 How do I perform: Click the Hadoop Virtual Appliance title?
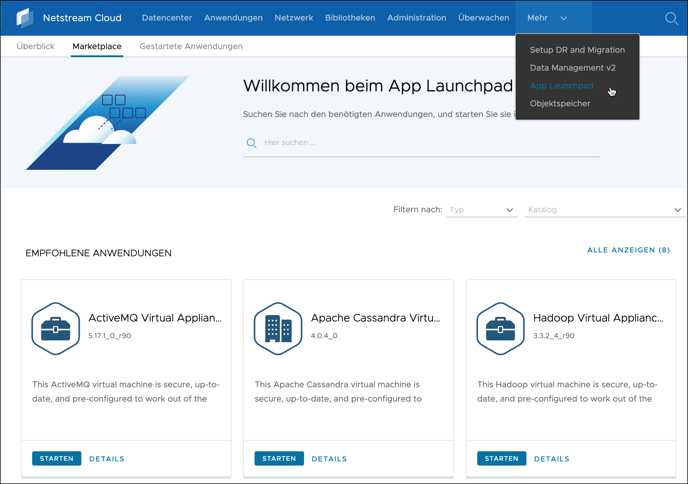598,318
